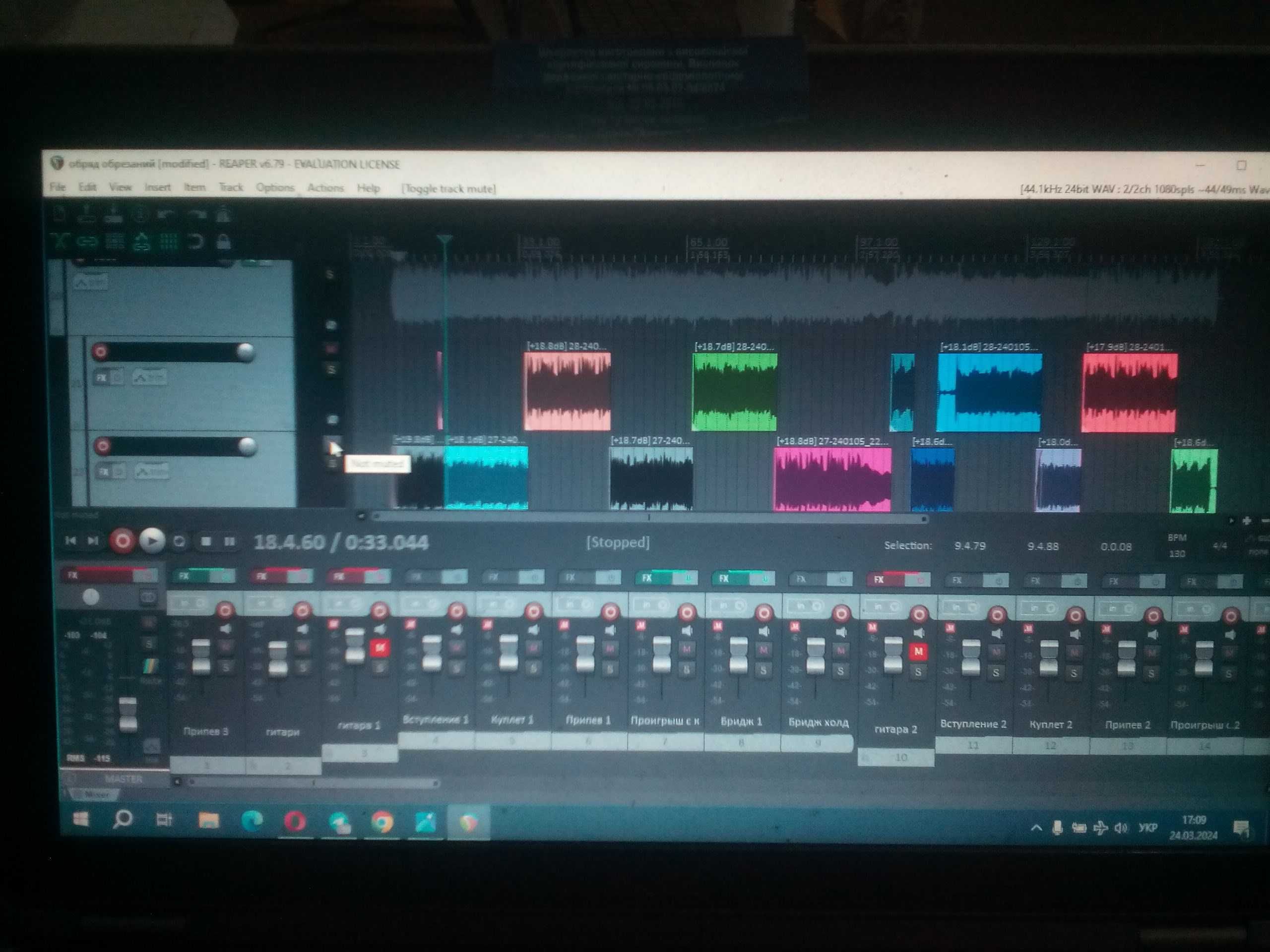
Task: Click the Куплет 1 volume fader
Action: [508, 653]
